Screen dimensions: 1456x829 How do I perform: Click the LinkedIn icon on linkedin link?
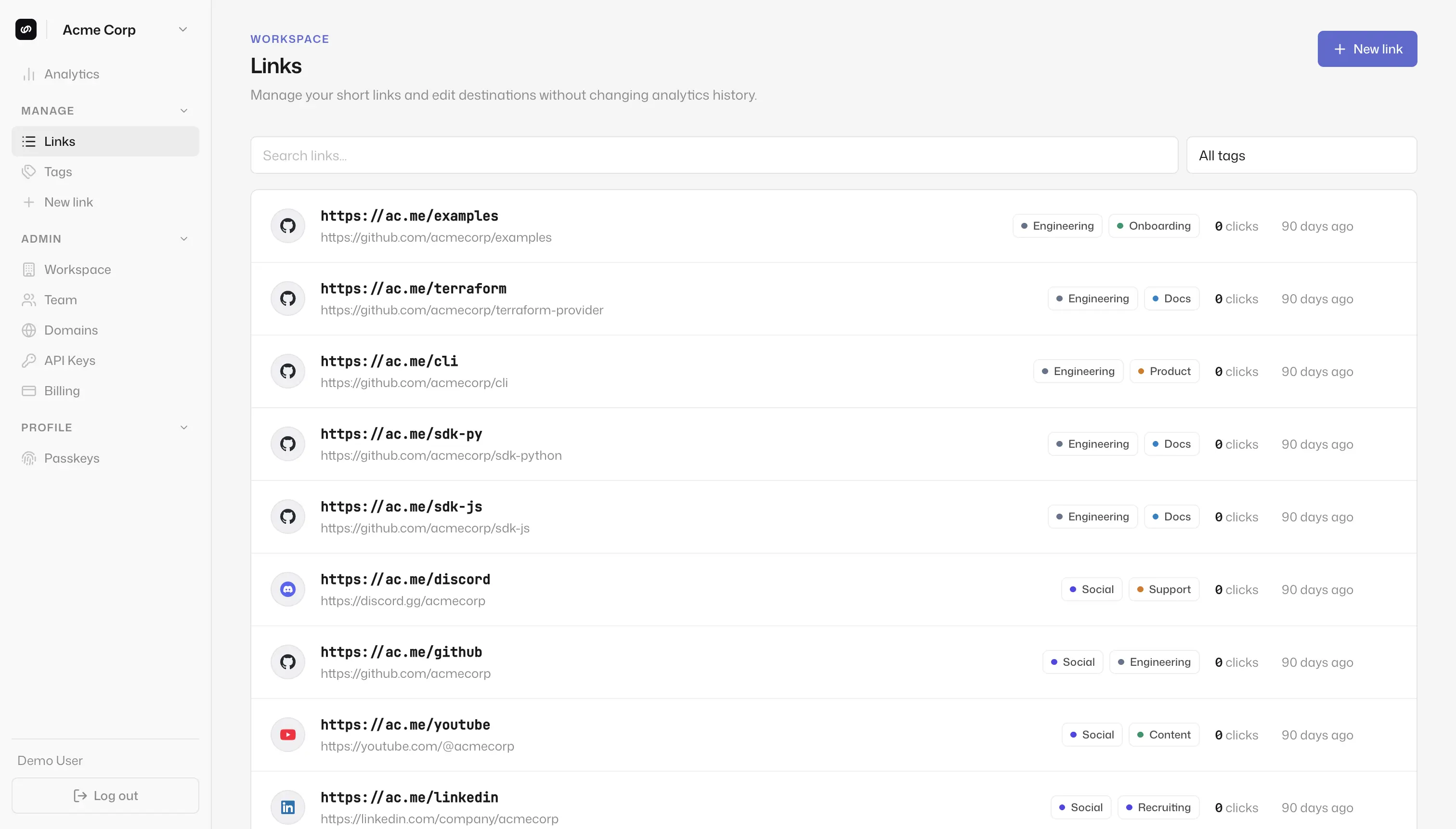(x=288, y=807)
